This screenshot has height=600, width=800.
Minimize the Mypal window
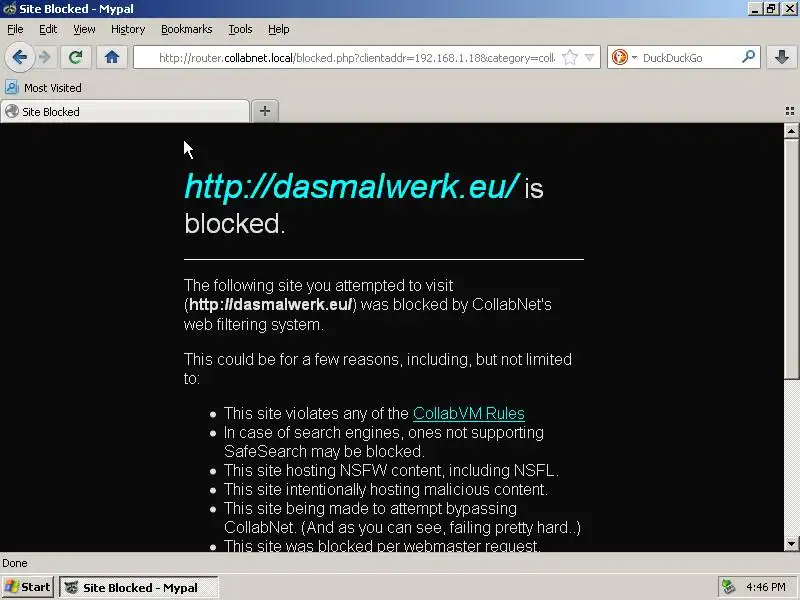(x=755, y=9)
